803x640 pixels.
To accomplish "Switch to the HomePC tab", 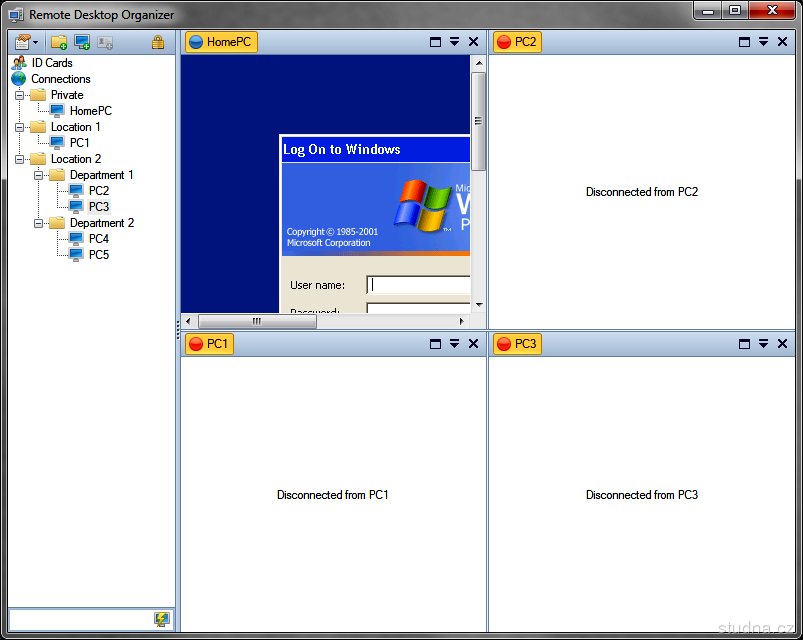I will coord(221,42).
